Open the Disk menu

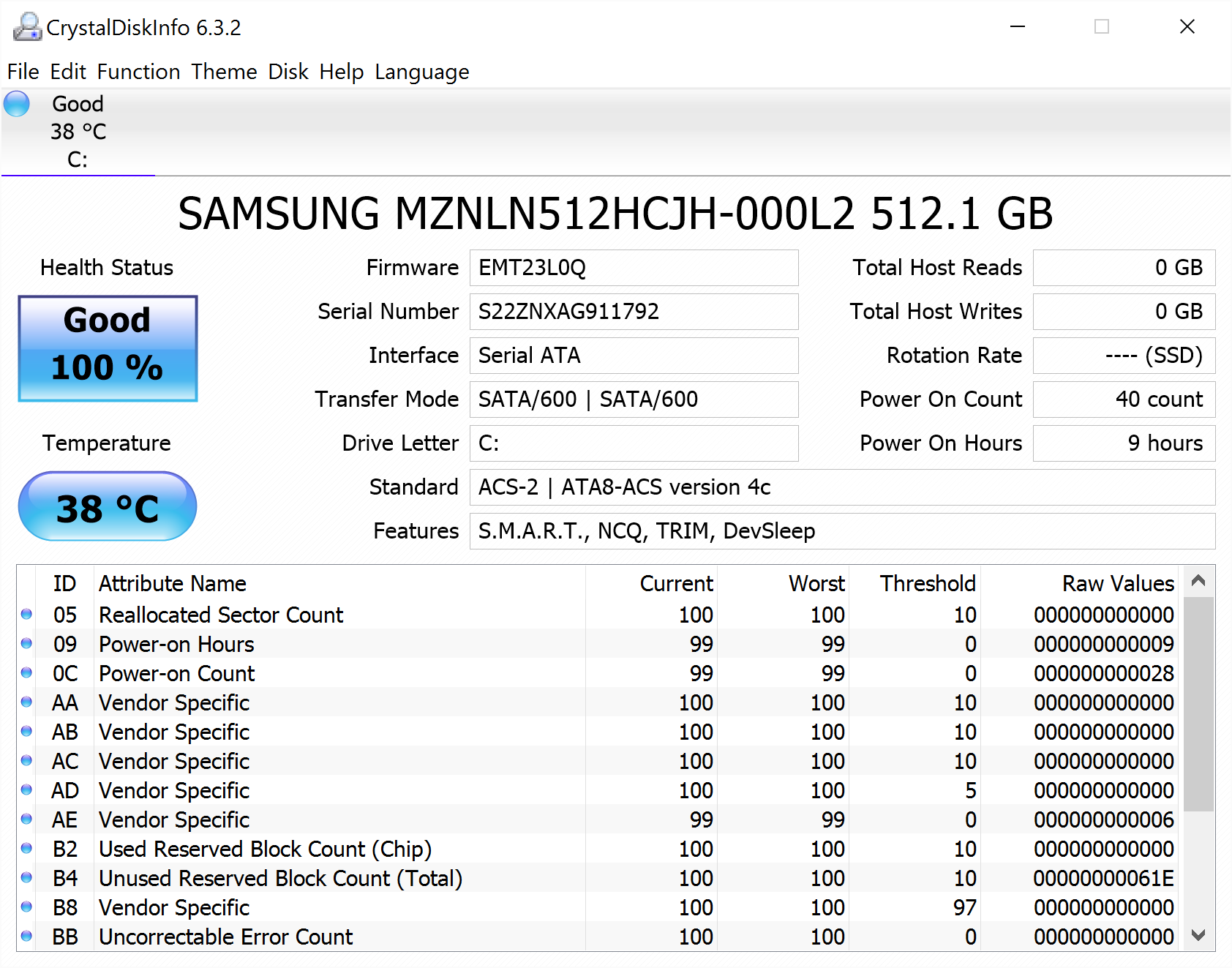click(288, 72)
